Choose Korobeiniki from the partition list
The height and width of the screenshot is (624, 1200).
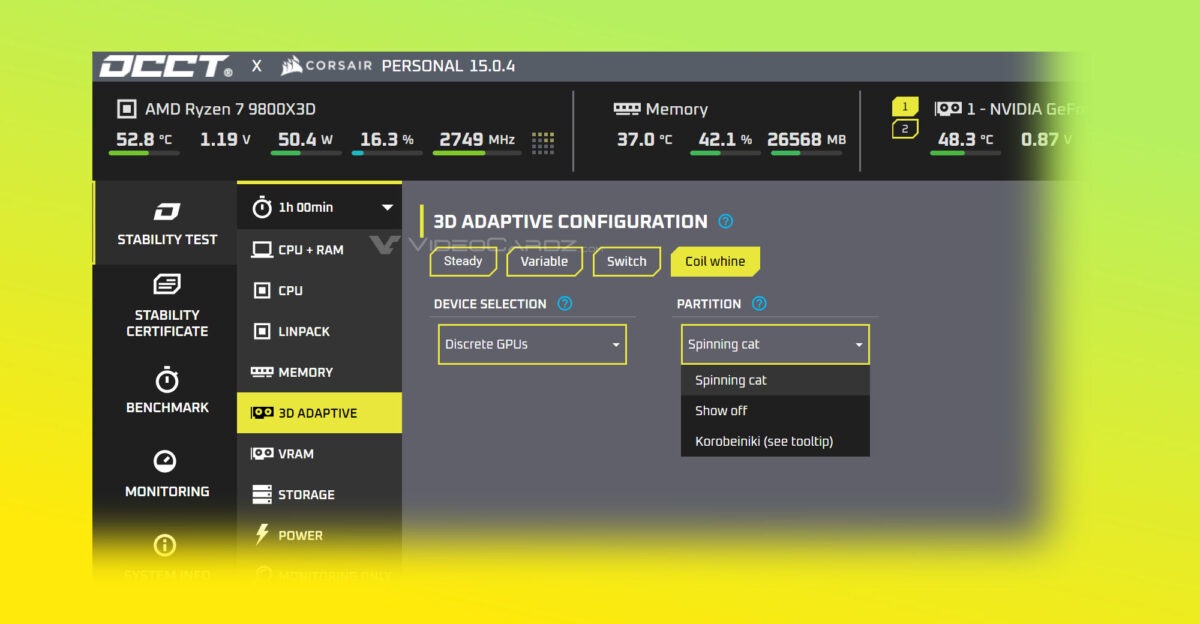tap(764, 441)
